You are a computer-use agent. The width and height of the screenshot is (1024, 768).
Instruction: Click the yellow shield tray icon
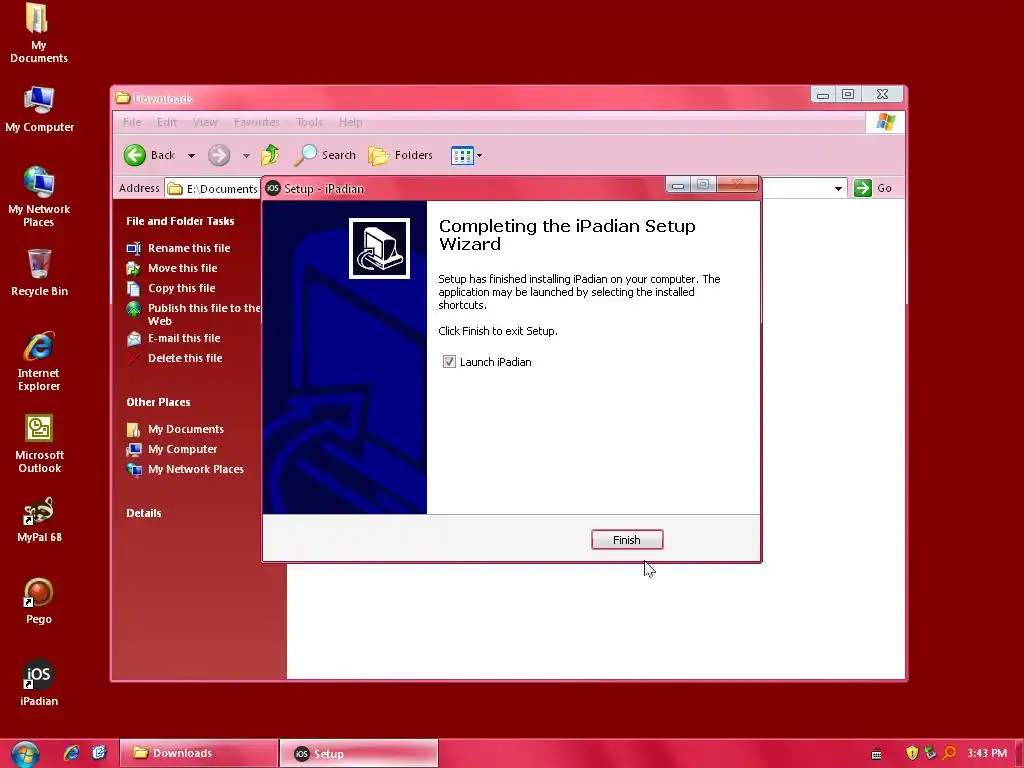pyautogui.click(x=912, y=753)
